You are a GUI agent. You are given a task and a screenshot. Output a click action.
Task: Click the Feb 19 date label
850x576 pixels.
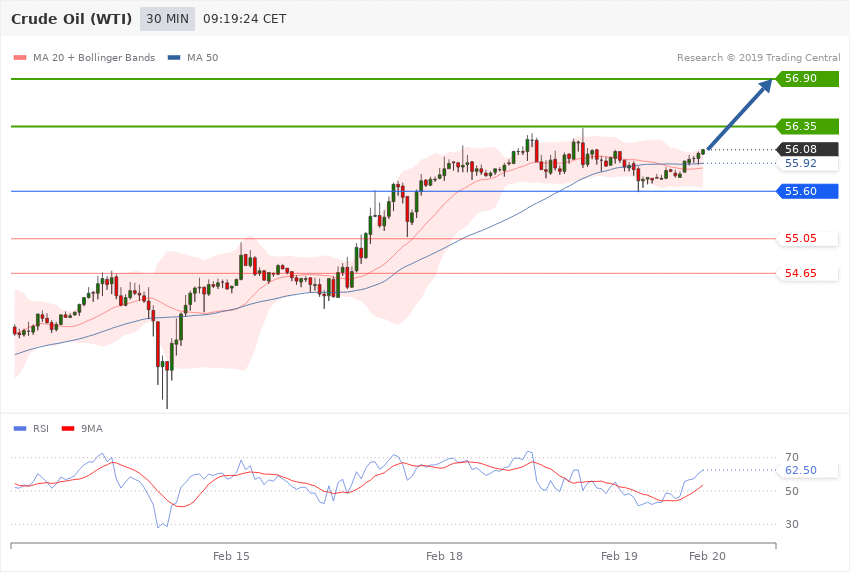[x=620, y=556]
